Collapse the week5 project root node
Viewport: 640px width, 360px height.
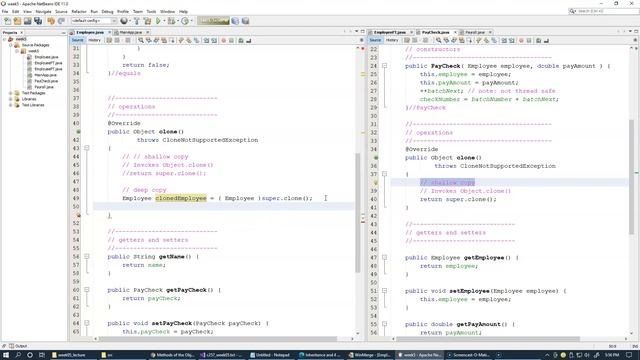coord(4,39)
